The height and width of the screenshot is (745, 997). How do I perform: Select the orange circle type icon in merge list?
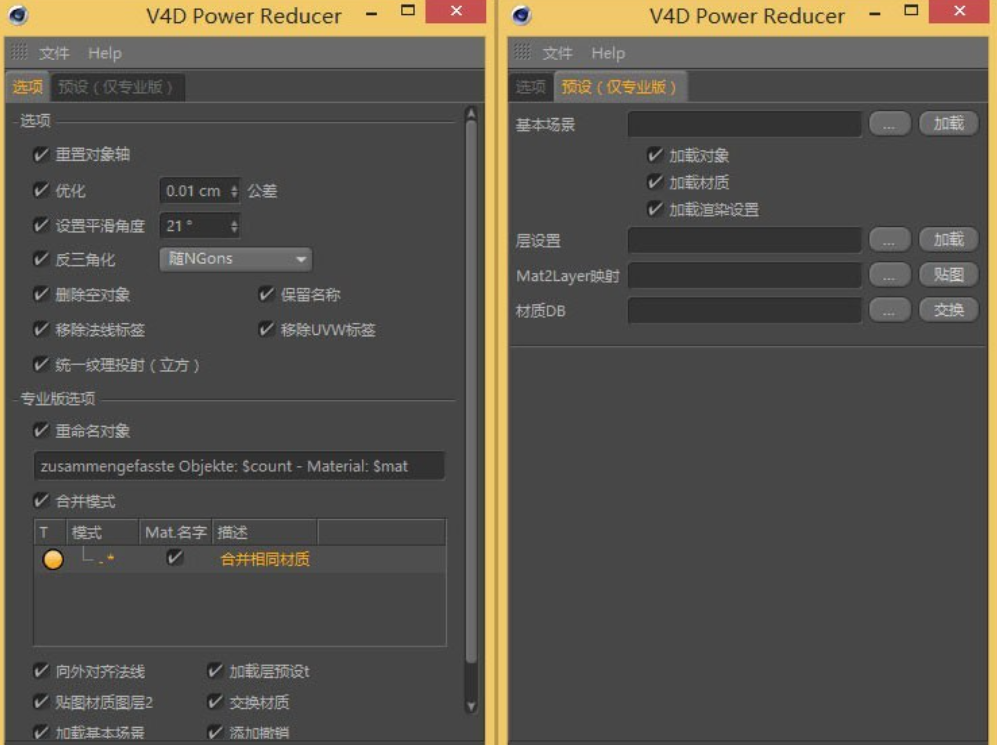coord(53,559)
